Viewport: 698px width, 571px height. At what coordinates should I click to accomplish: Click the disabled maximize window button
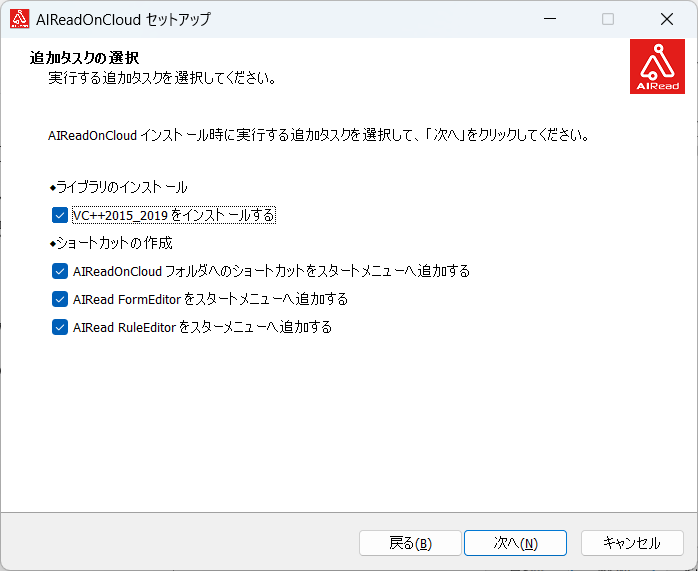(608, 19)
